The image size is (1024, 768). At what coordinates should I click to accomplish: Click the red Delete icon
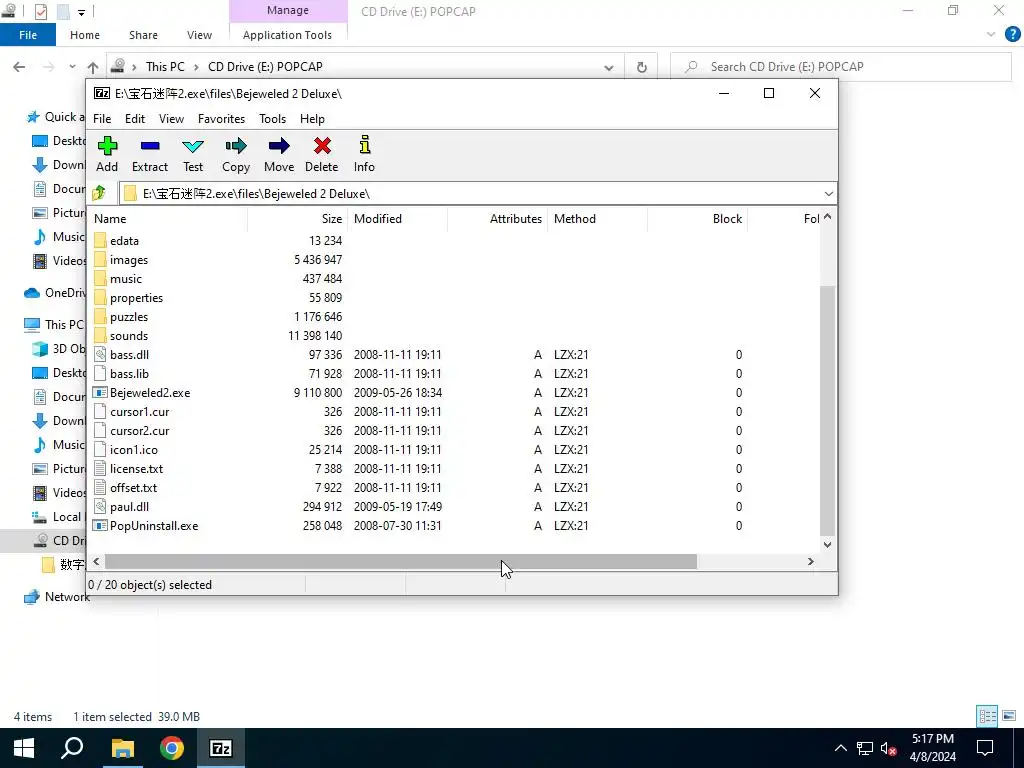(x=322, y=155)
